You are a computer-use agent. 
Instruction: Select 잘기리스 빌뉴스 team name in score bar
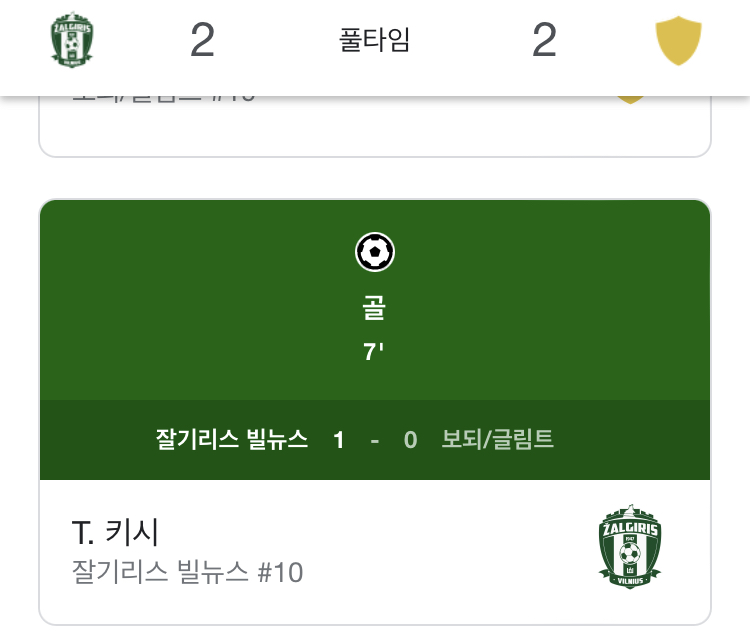[232, 439]
